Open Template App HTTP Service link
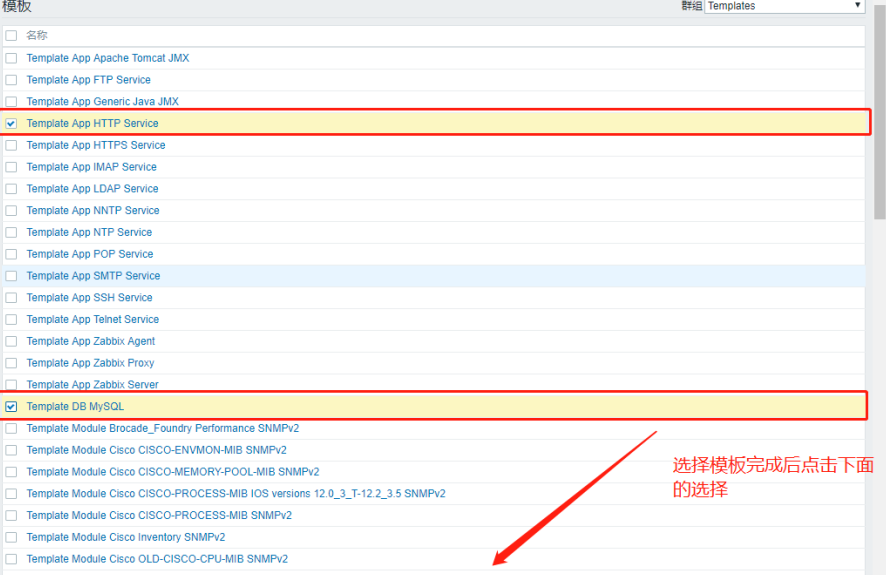 (x=93, y=123)
